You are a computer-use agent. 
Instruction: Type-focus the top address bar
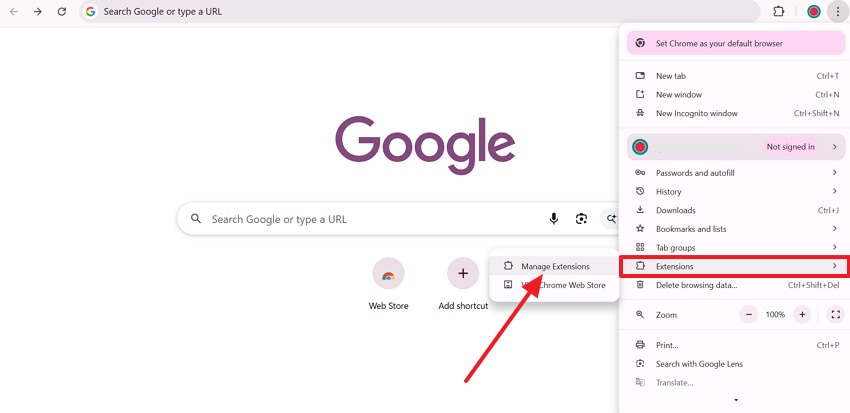pos(420,11)
